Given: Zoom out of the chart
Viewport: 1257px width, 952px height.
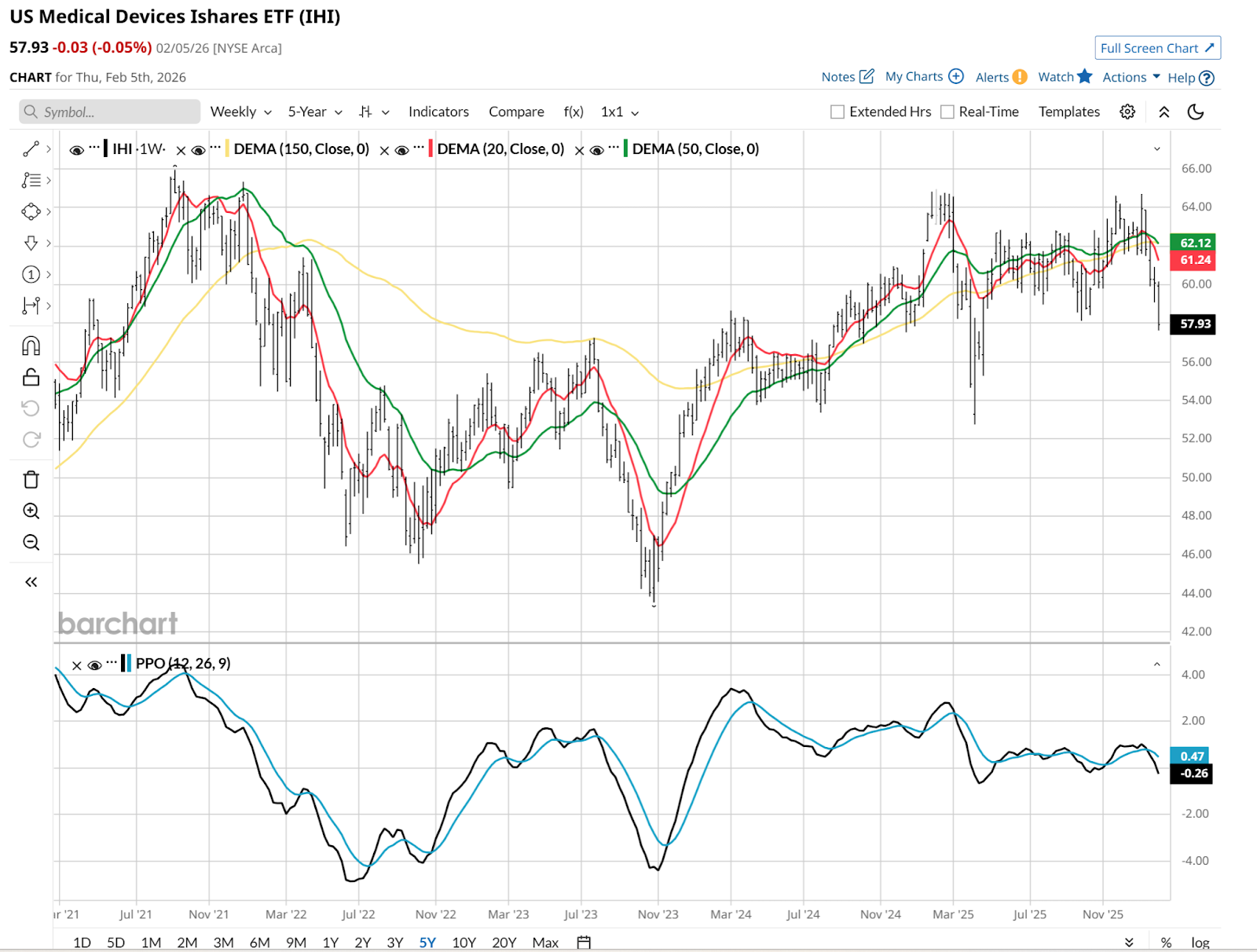Looking at the screenshot, I should 31,542.
